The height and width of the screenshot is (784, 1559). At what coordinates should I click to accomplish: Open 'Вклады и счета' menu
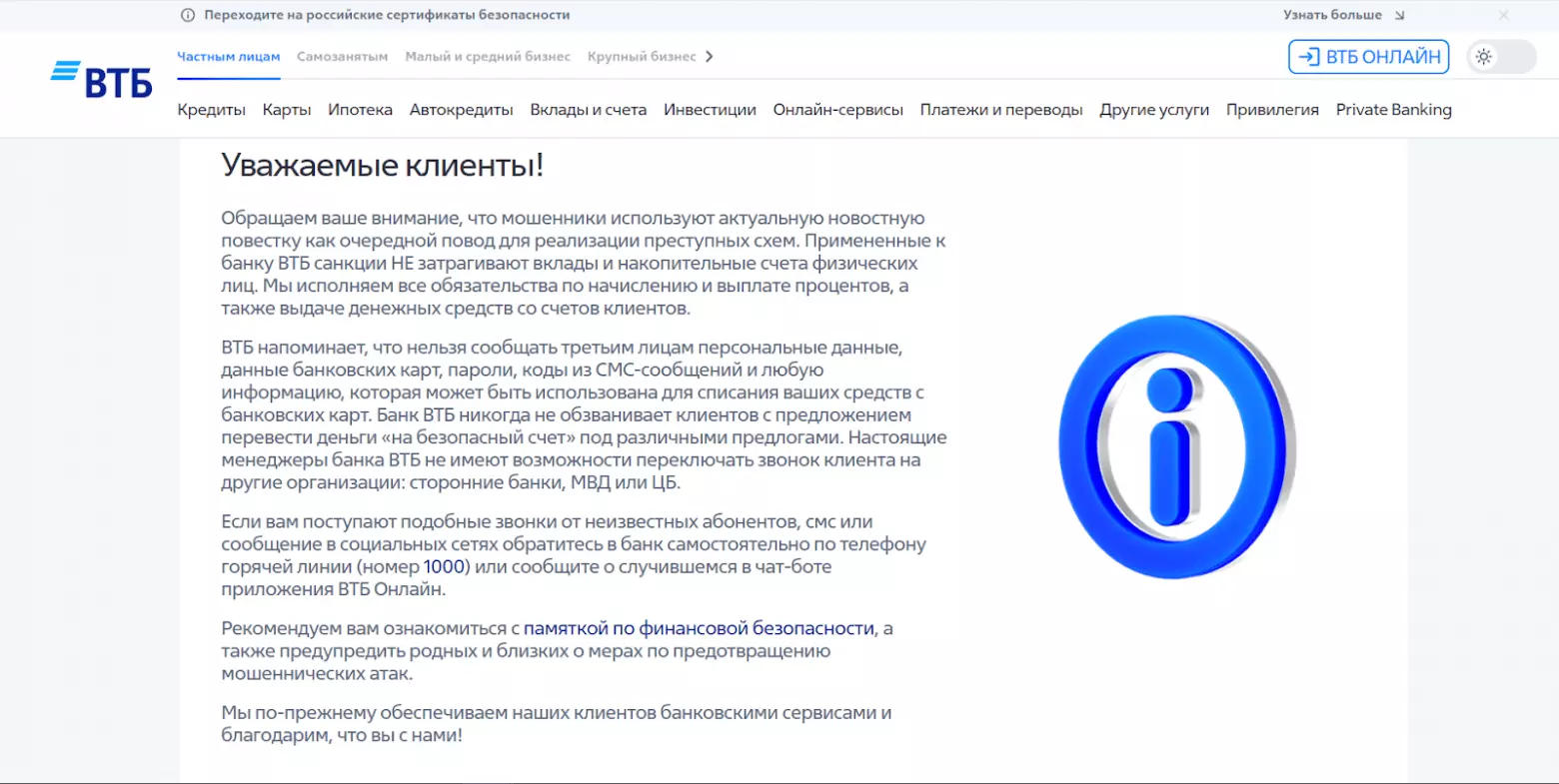[x=589, y=110]
